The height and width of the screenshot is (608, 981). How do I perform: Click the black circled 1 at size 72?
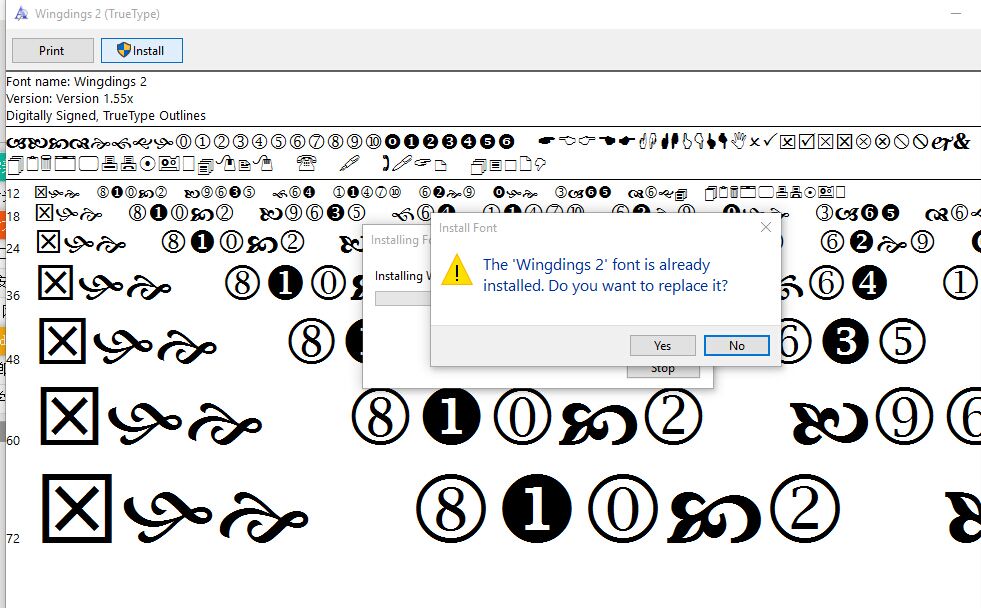[537, 508]
